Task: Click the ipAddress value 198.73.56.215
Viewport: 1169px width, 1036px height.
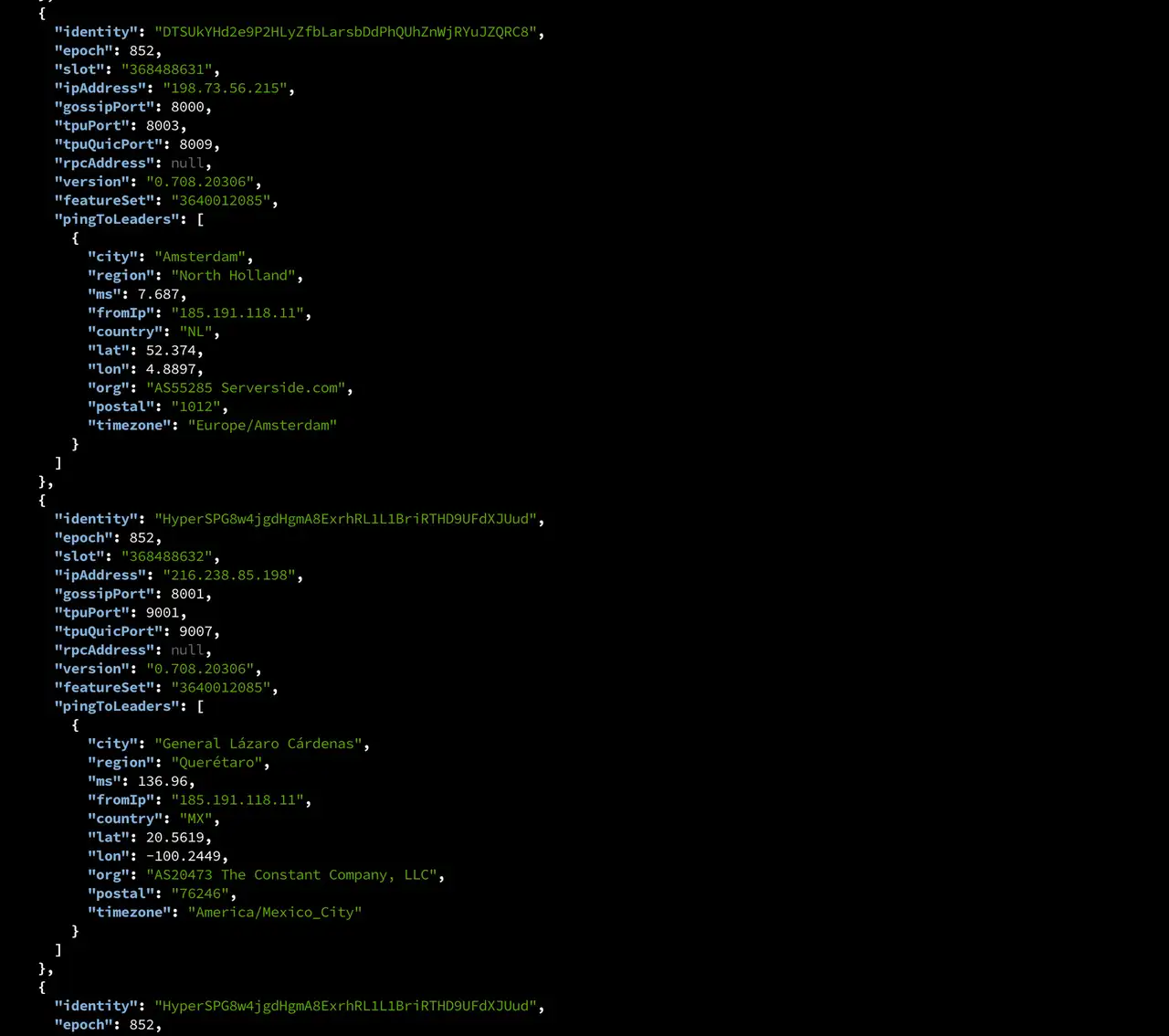Action: point(226,88)
